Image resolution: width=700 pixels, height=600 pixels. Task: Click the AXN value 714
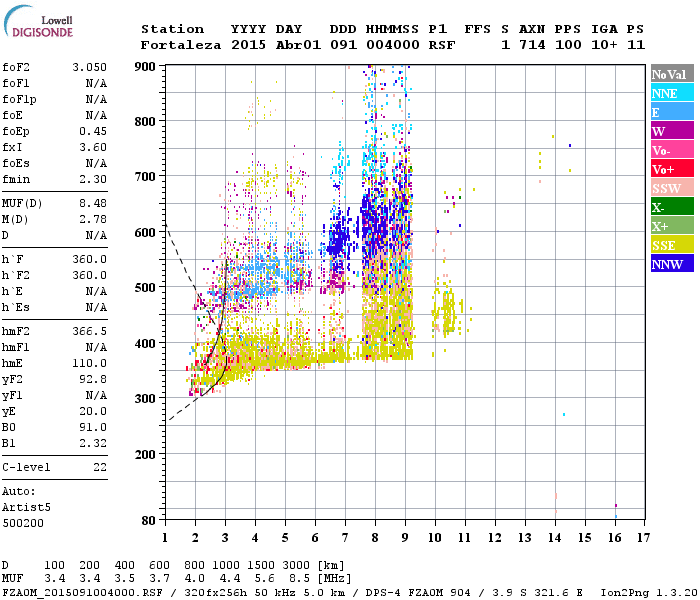[x=532, y=45]
